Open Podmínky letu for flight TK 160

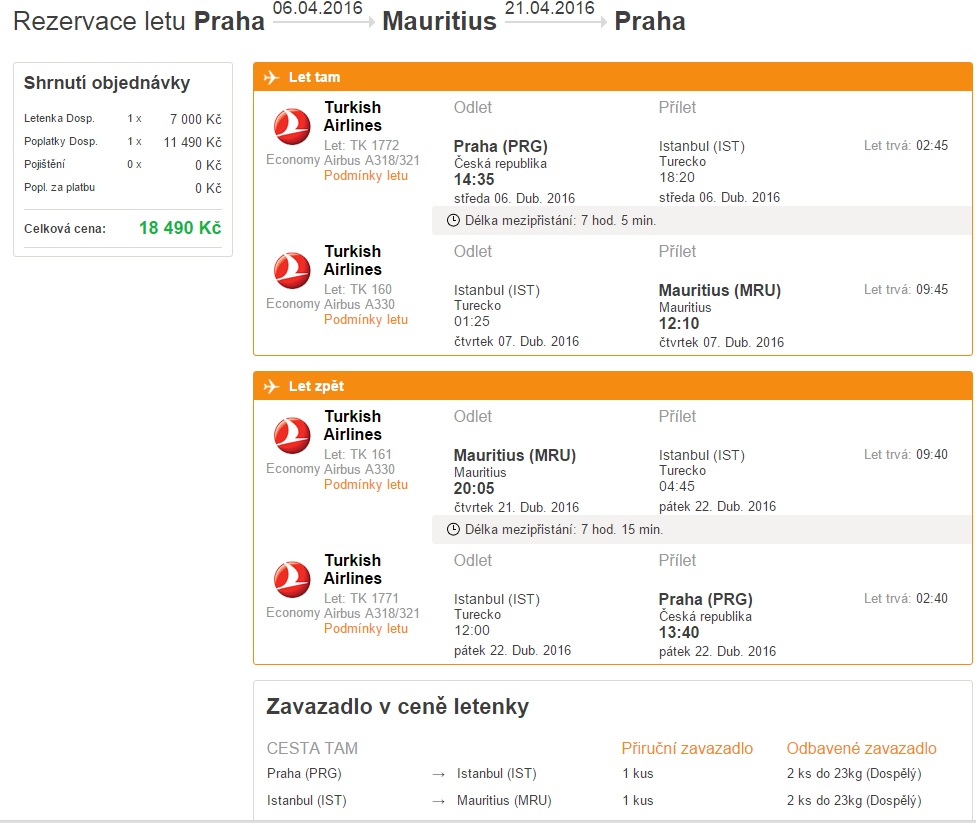point(366,319)
